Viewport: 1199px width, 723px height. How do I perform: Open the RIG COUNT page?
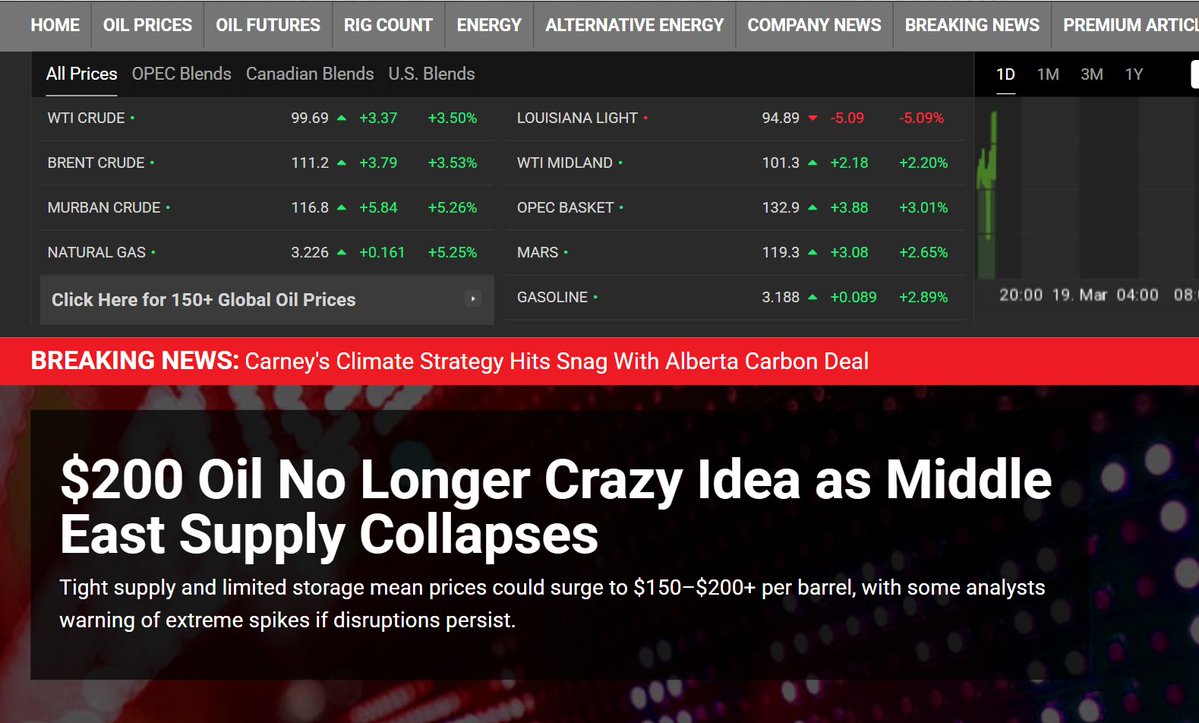tap(388, 25)
